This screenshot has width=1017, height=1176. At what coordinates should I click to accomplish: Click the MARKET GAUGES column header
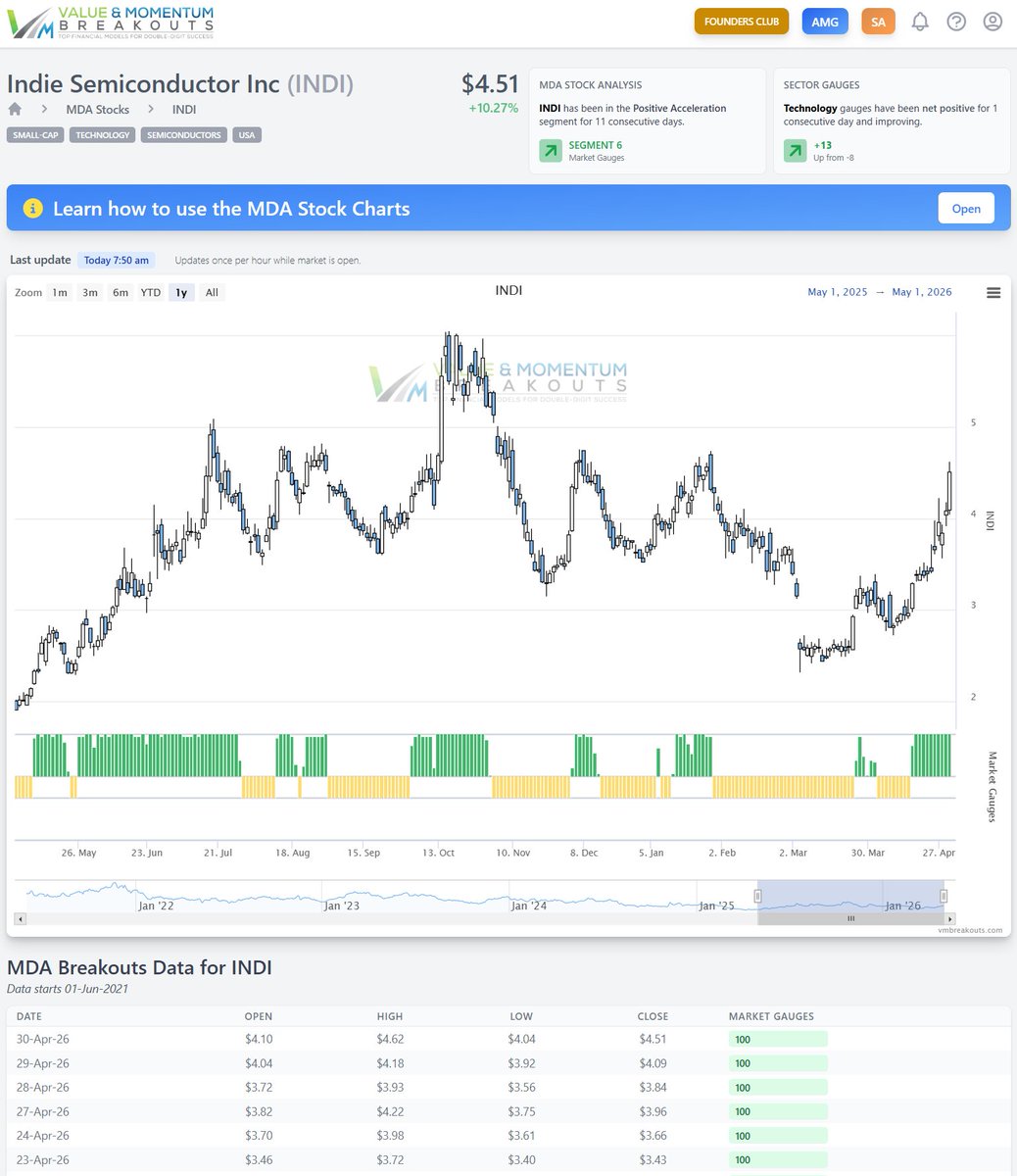(x=771, y=1016)
